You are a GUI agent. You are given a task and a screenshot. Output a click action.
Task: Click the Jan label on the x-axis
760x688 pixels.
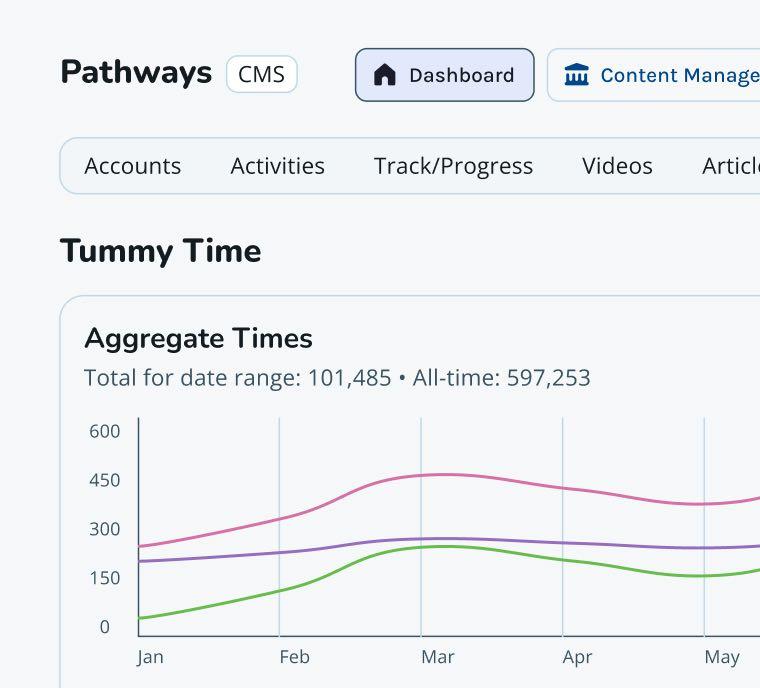click(150, 657)
